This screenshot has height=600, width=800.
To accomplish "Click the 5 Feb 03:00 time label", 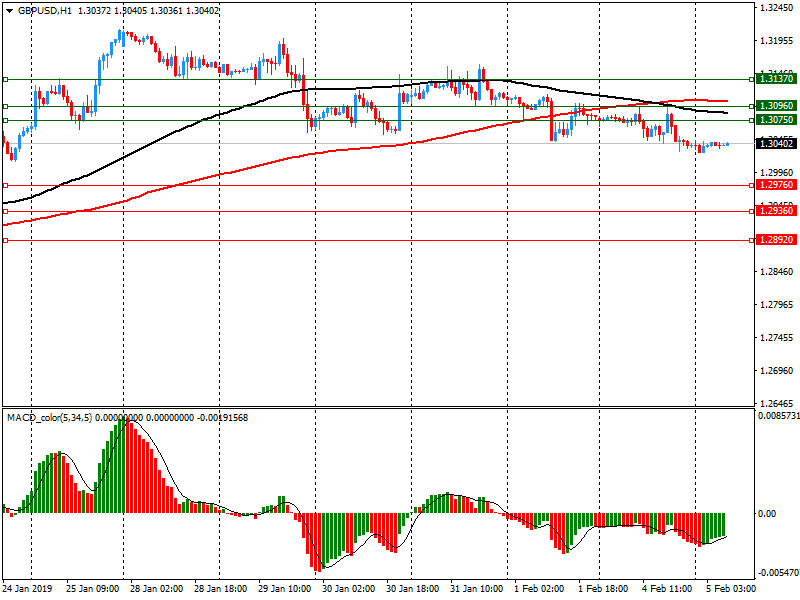I will [x=731, y=591].
